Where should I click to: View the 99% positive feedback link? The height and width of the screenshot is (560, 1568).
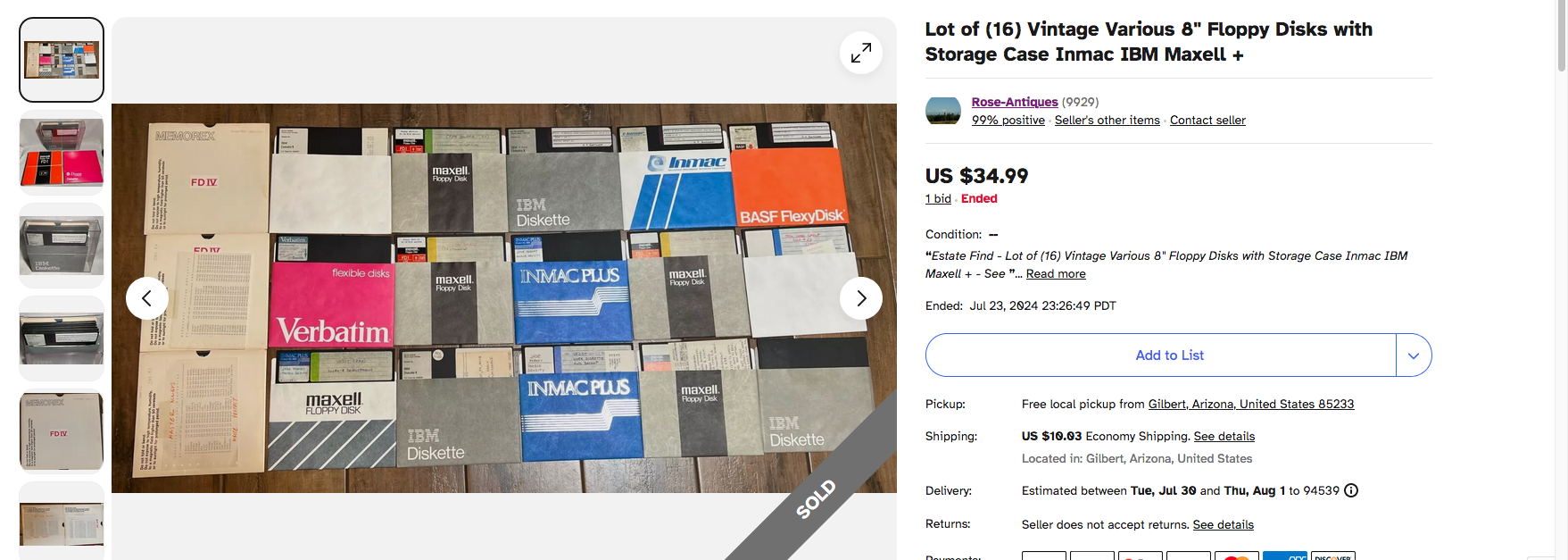[x=1008, y=121]
